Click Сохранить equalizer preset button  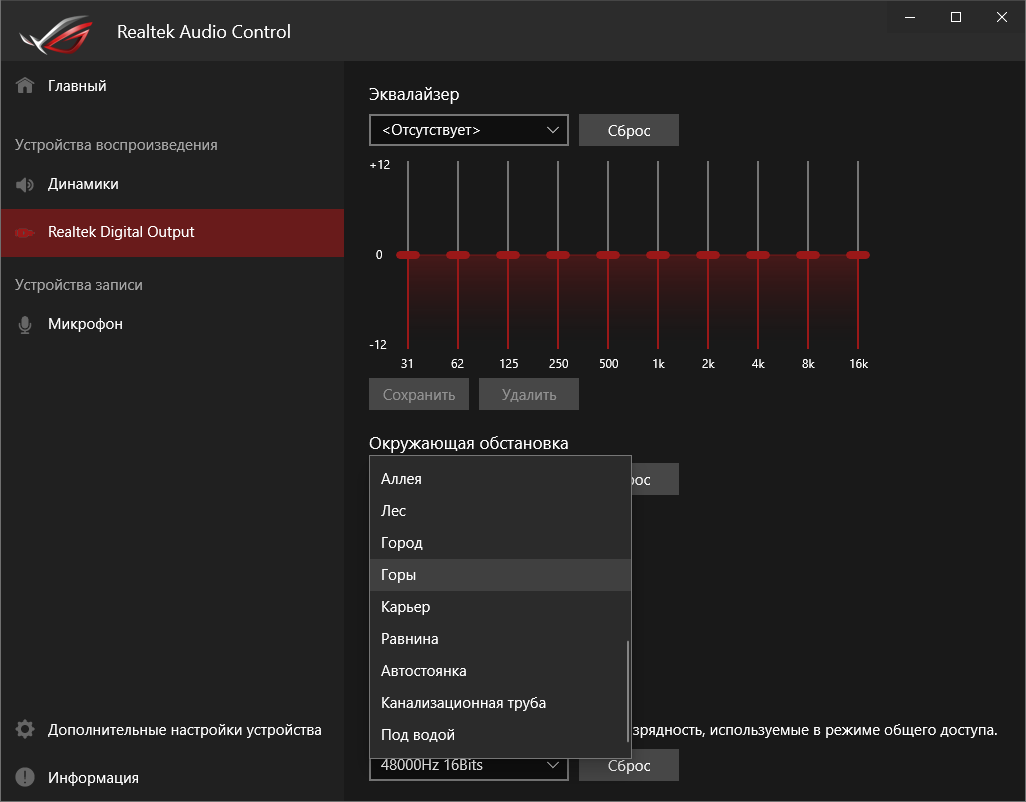point(419,394)
